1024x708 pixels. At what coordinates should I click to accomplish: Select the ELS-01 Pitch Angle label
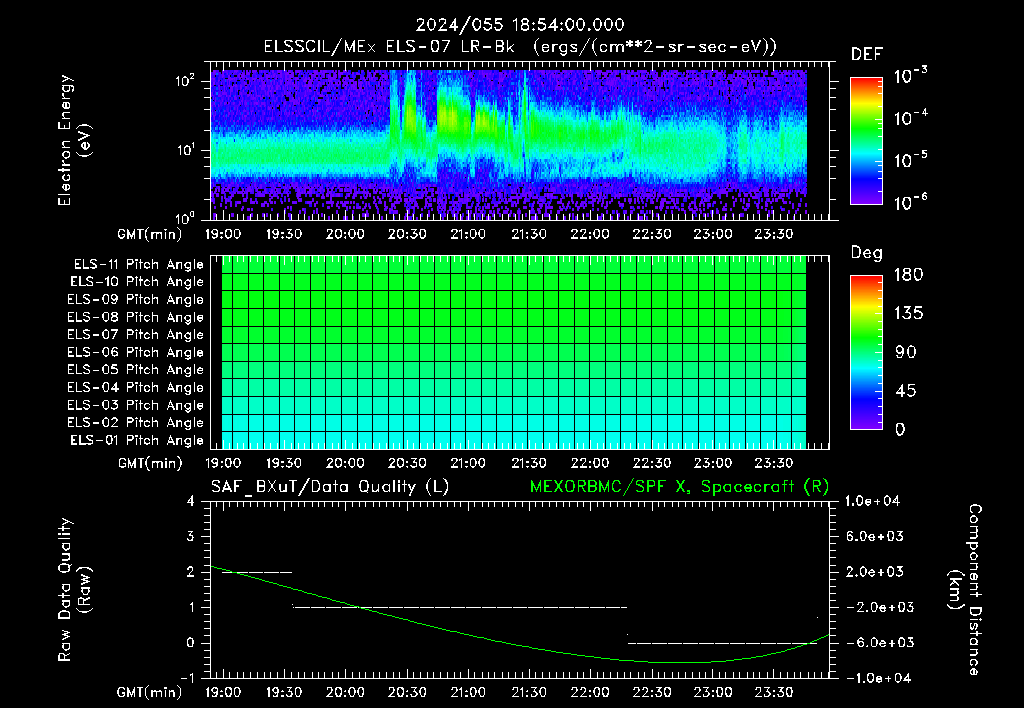point(137,440)
